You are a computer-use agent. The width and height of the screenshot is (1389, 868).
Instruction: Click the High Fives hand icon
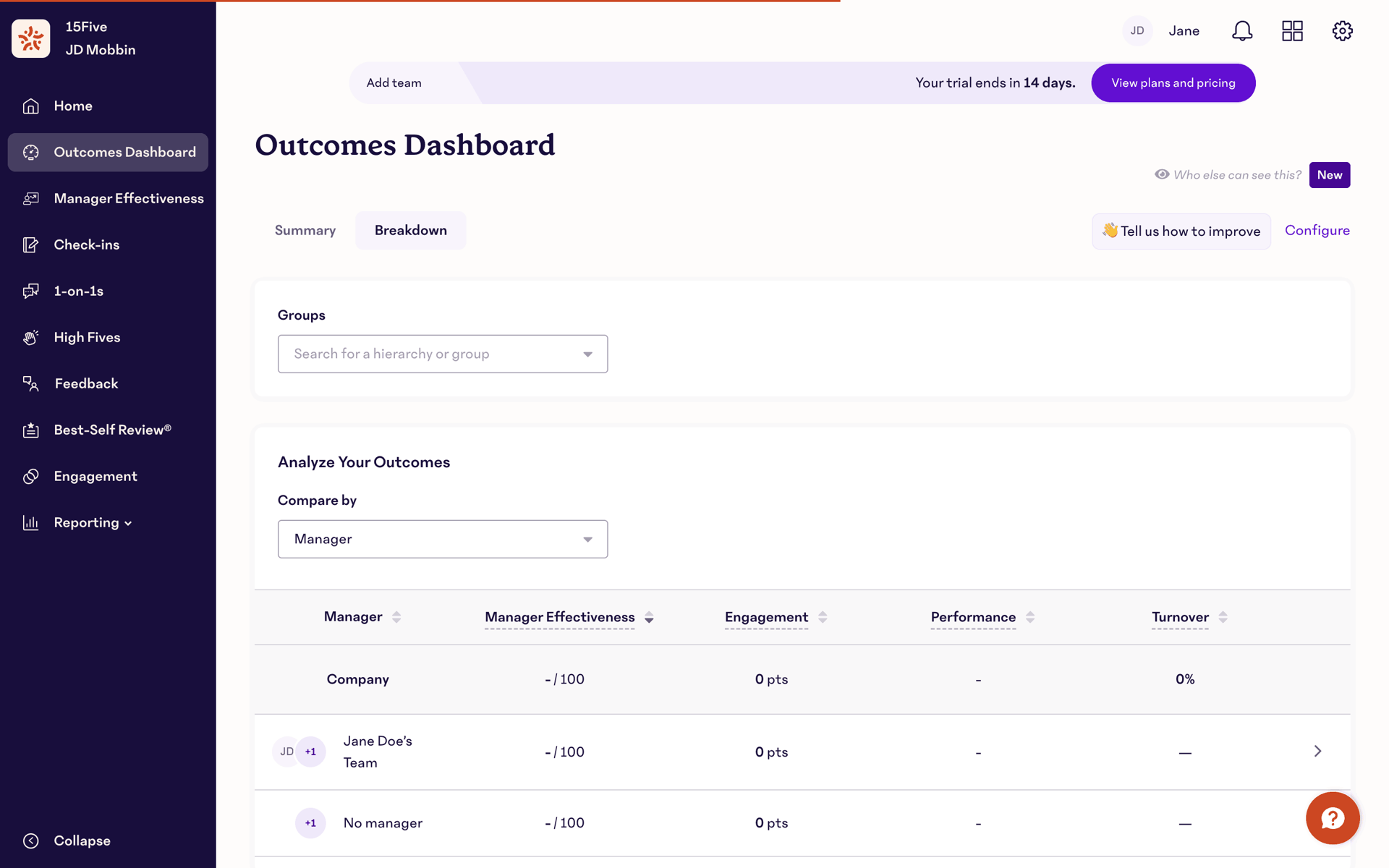tap(30, 337)
